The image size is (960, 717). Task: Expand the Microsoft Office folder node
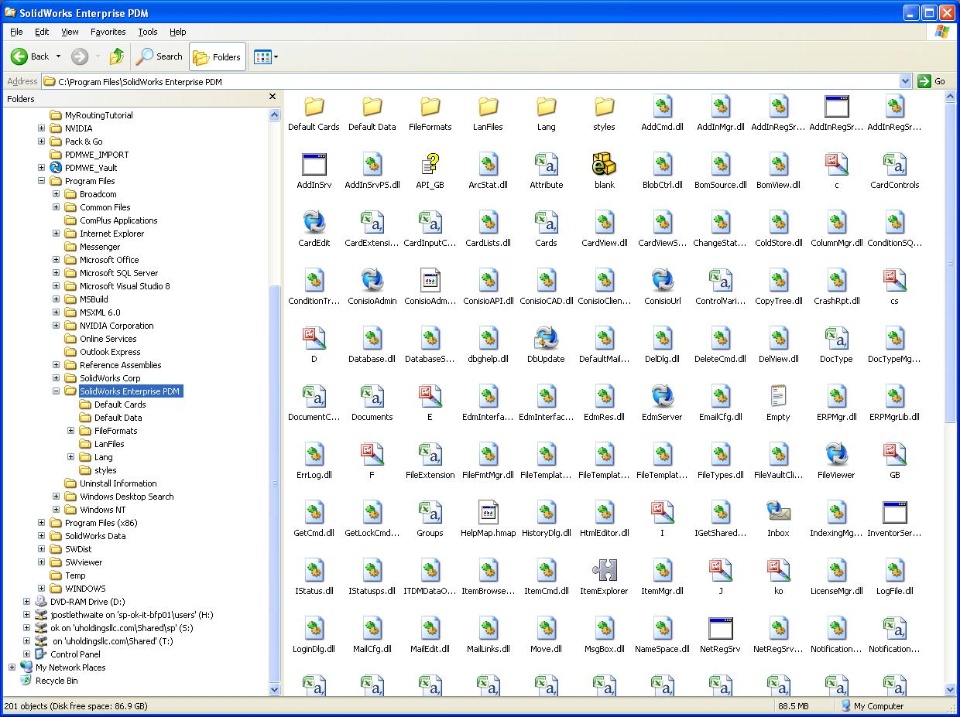pyautogui.click(x=56, y=260)
